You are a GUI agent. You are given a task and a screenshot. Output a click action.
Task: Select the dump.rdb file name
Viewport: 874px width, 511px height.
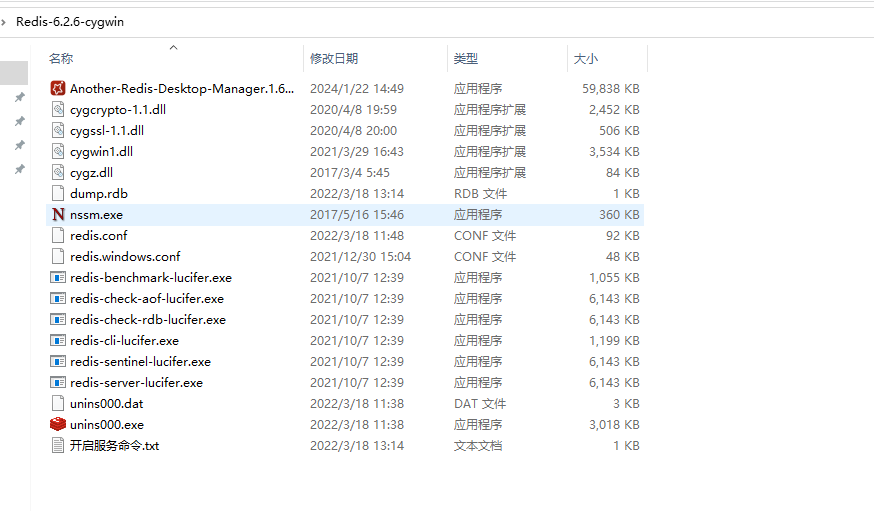99,193
